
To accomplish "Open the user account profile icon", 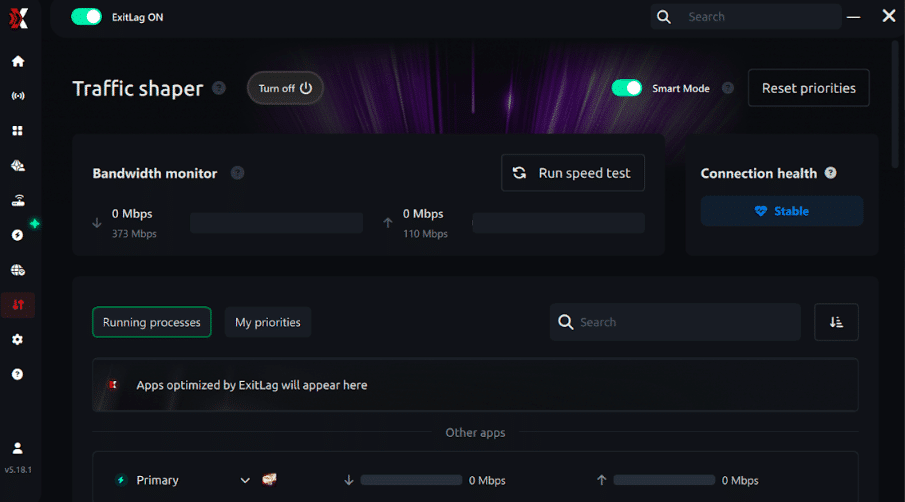I will pos(17,448).
